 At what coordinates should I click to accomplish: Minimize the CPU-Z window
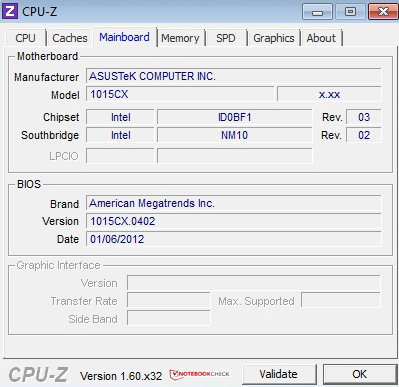point(317,12)
